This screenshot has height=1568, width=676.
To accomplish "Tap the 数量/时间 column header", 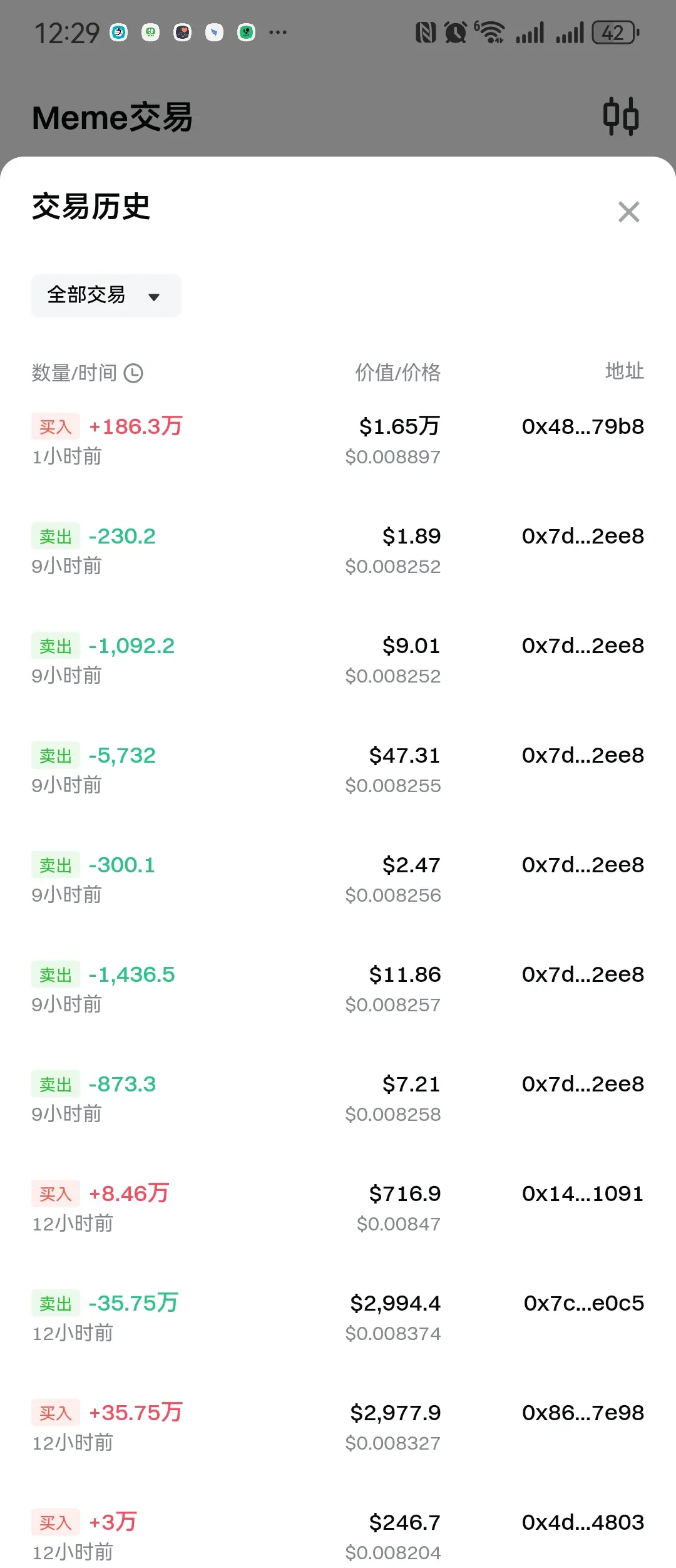I will click(x=74, y=373).
